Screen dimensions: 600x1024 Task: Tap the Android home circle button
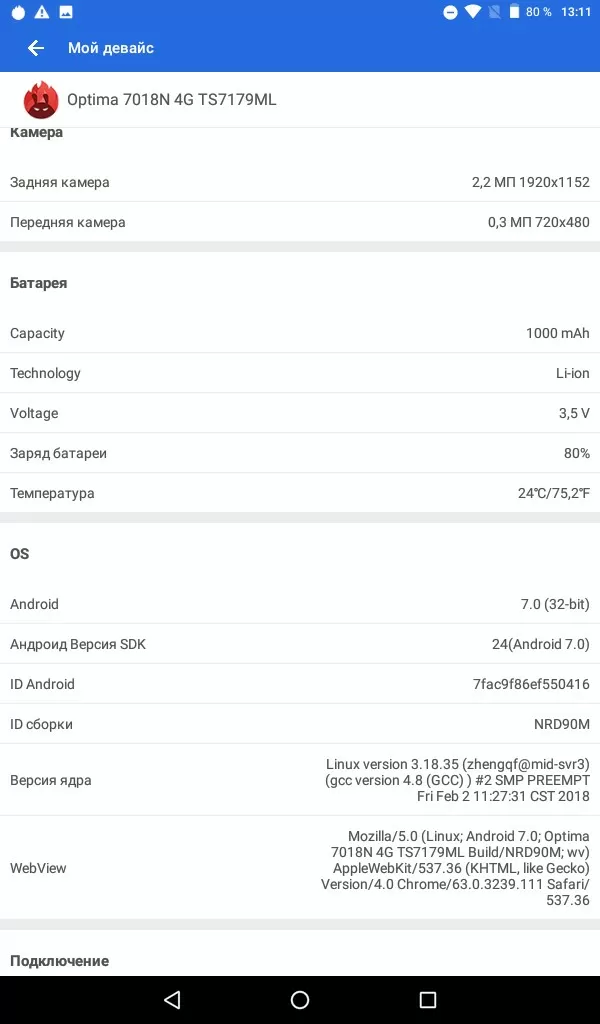[x=300, y=999]
